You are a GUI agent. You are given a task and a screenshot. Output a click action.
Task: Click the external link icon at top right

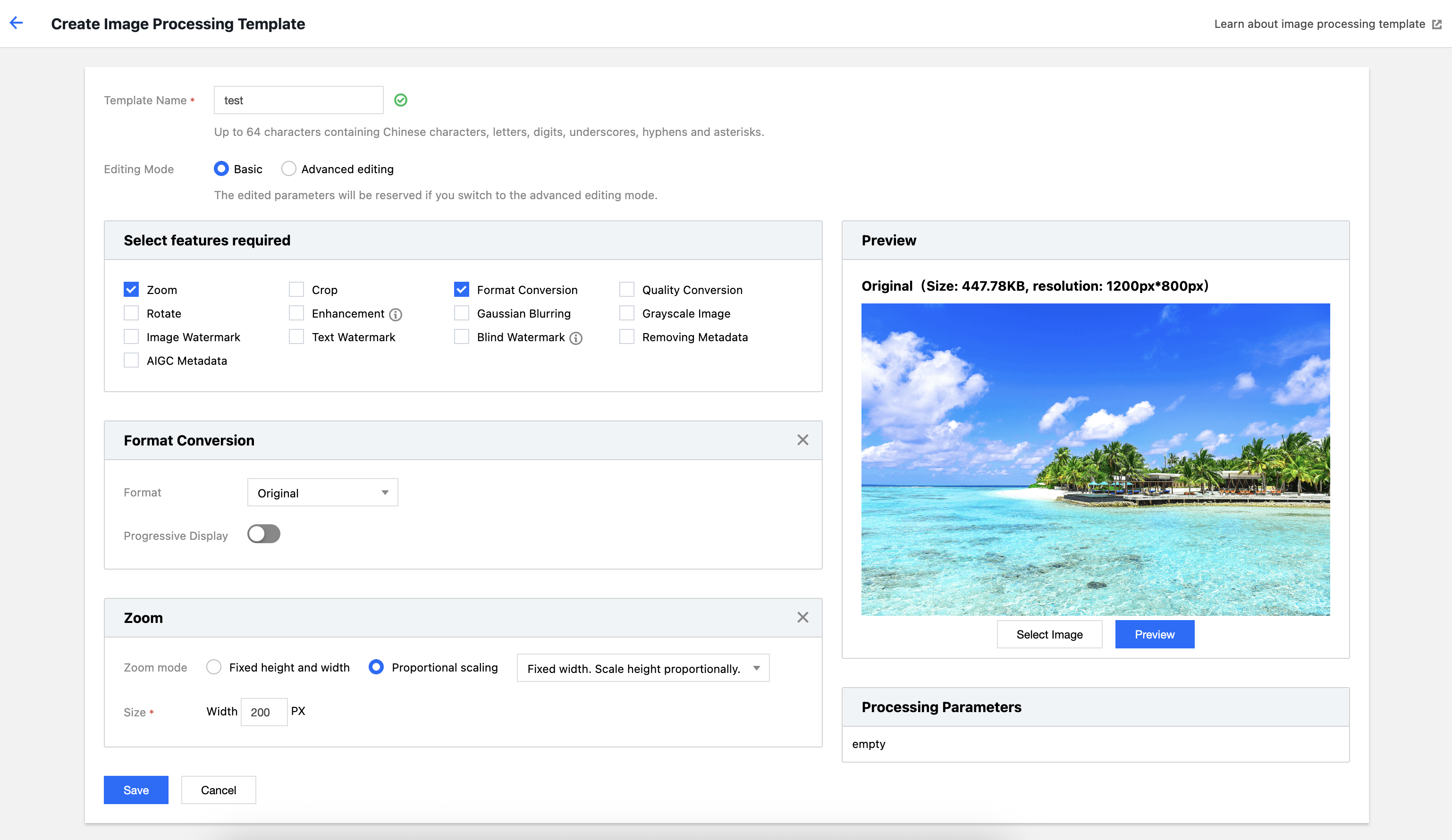[1436, 24]
